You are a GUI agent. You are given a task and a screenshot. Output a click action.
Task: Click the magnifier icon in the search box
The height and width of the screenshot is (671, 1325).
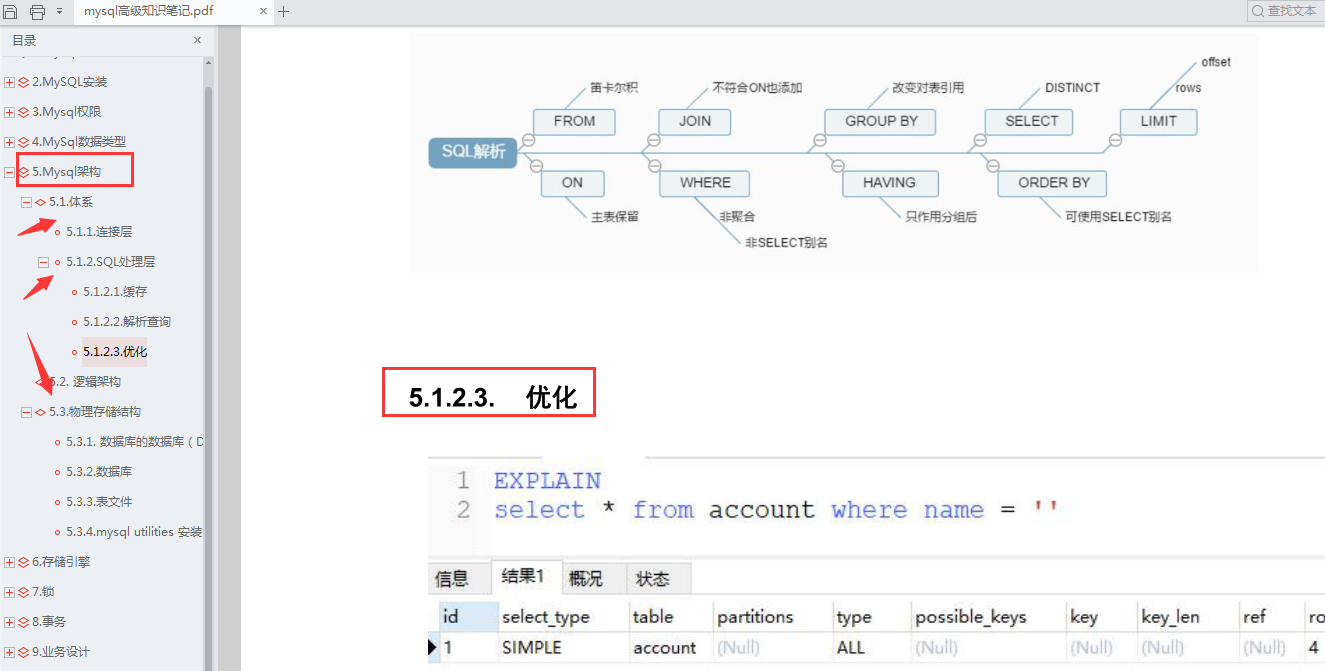(x=1258, y=11)
